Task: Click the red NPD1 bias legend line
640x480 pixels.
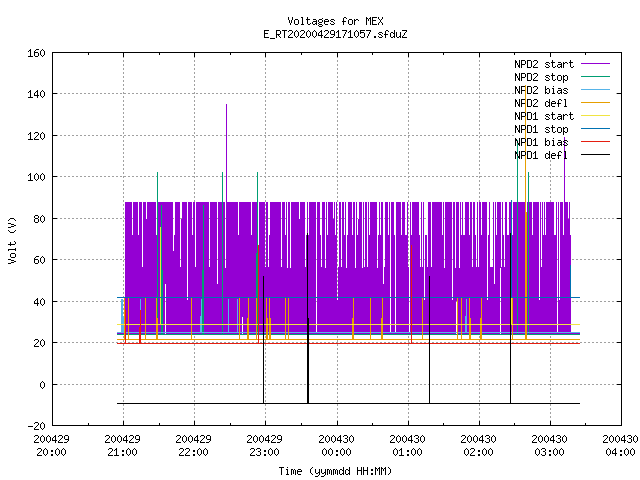Action: [x=596, y=142]
